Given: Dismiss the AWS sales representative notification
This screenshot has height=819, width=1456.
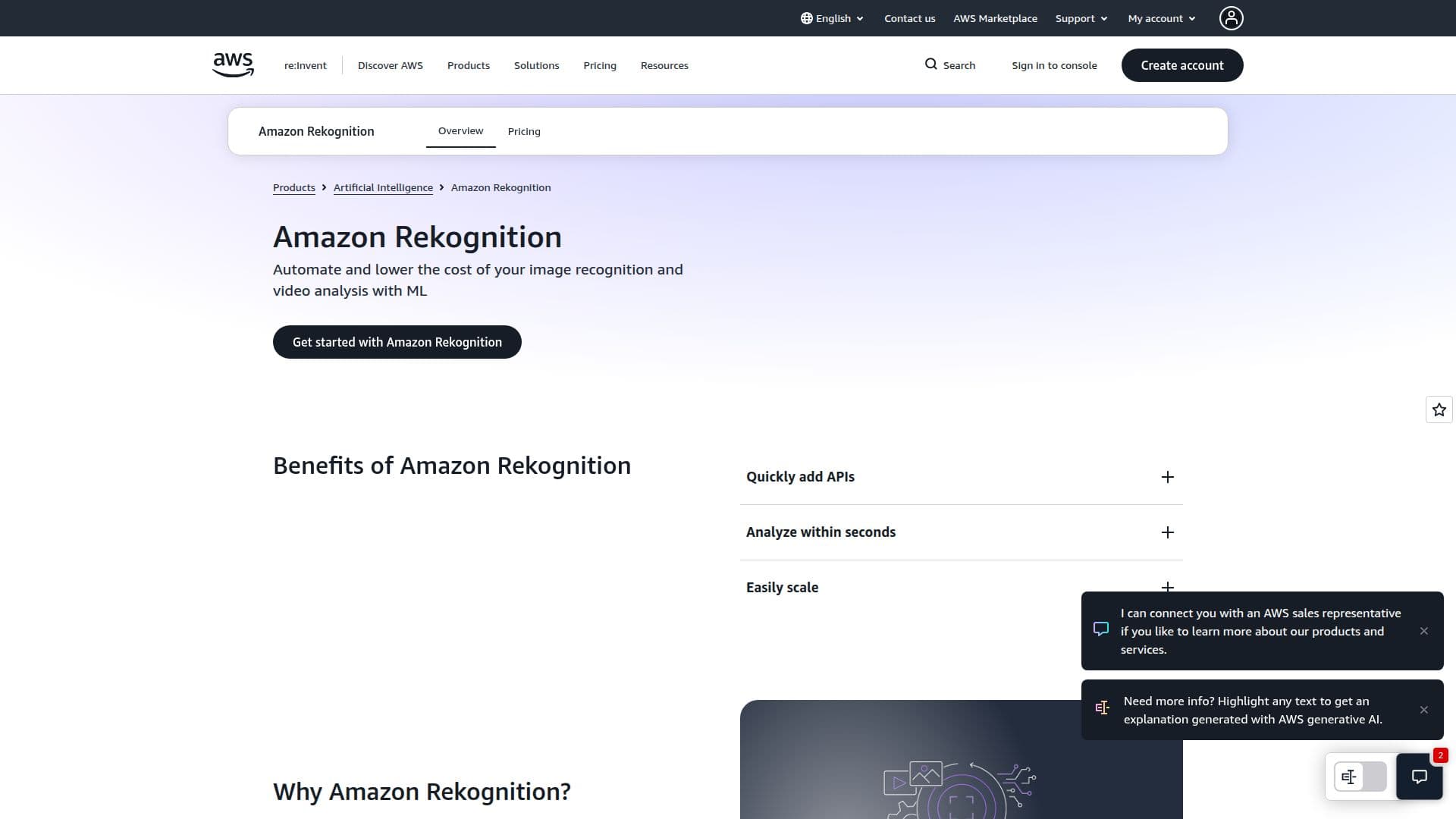Looking at the screenshot, I should [x=1423, y=631].
